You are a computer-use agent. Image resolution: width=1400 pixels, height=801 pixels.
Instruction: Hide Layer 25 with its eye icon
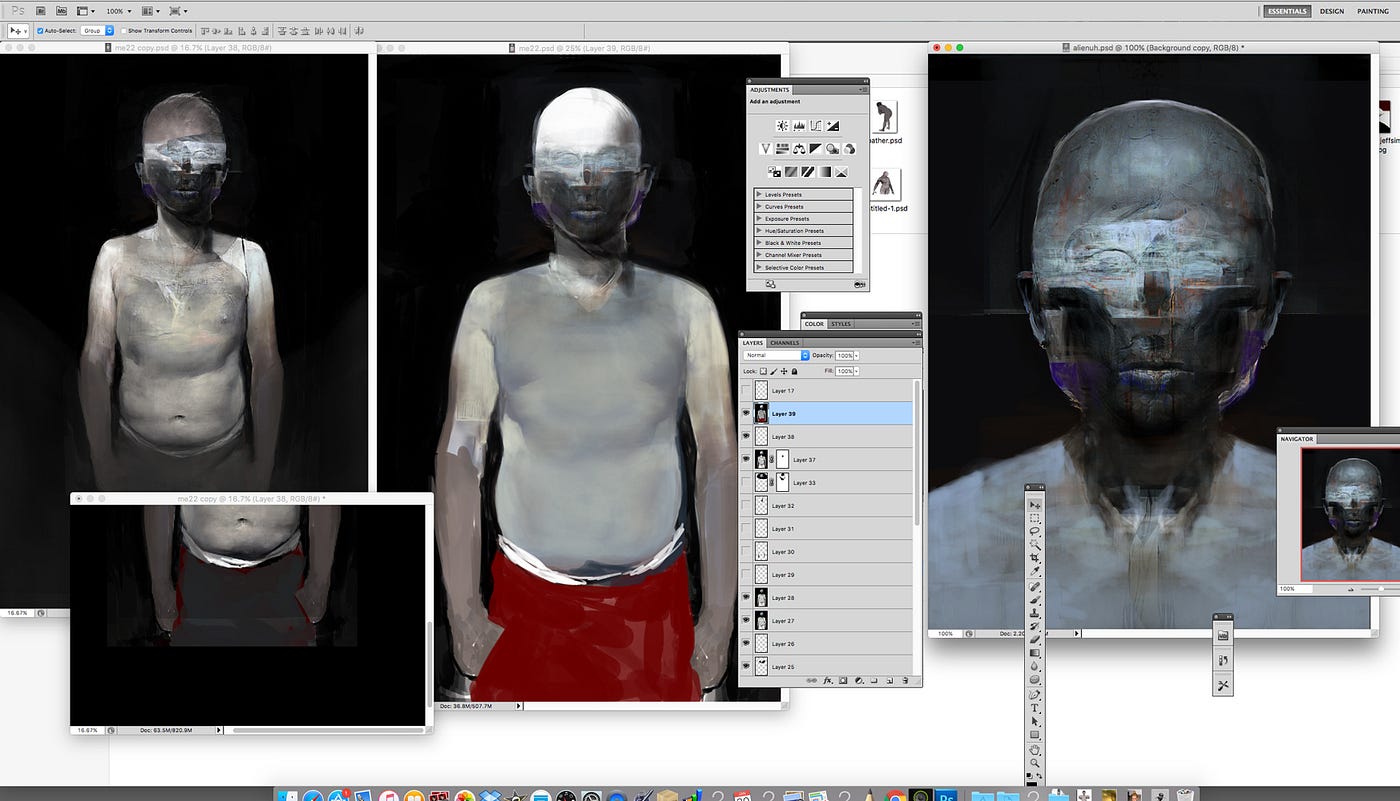[x=746, y=667]
